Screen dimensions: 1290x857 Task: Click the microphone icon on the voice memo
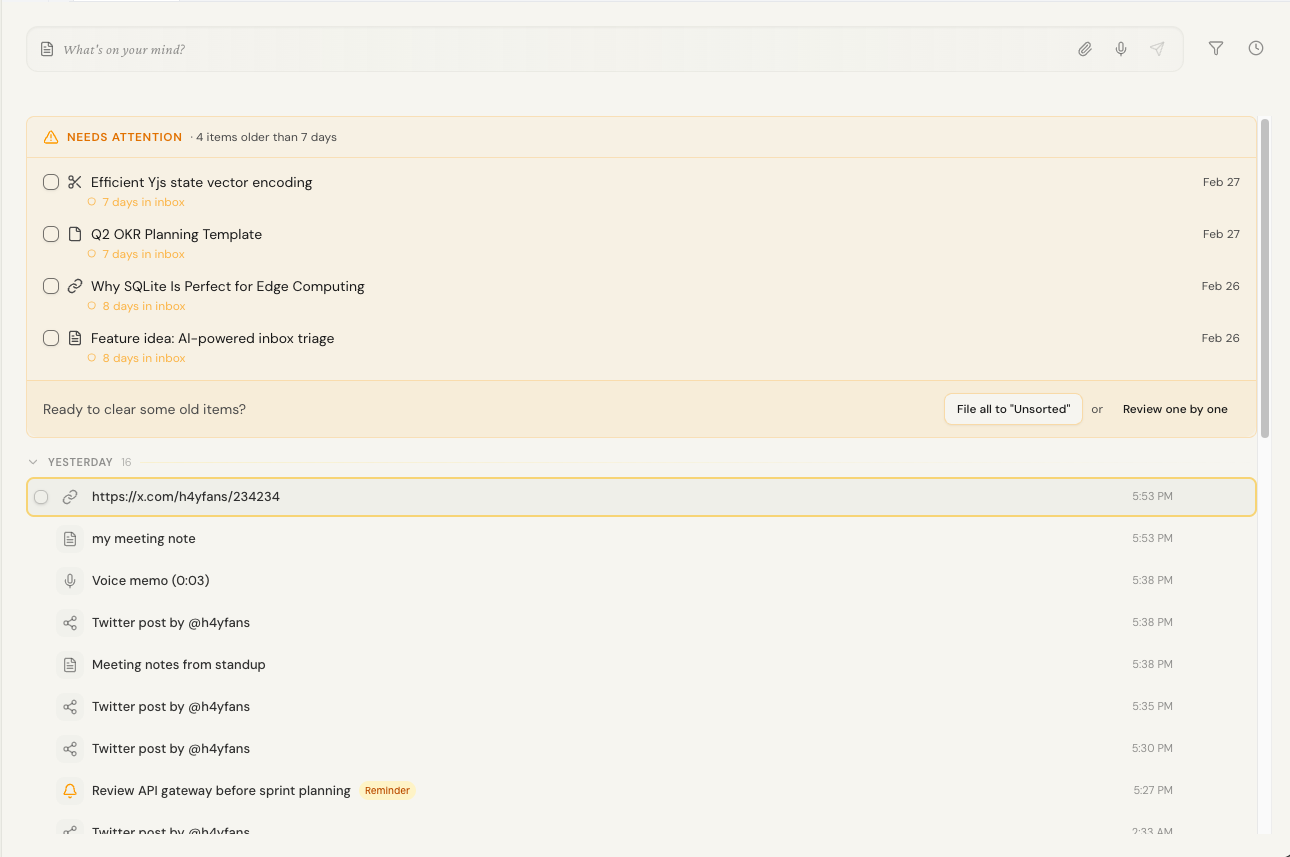coord(70,580)
